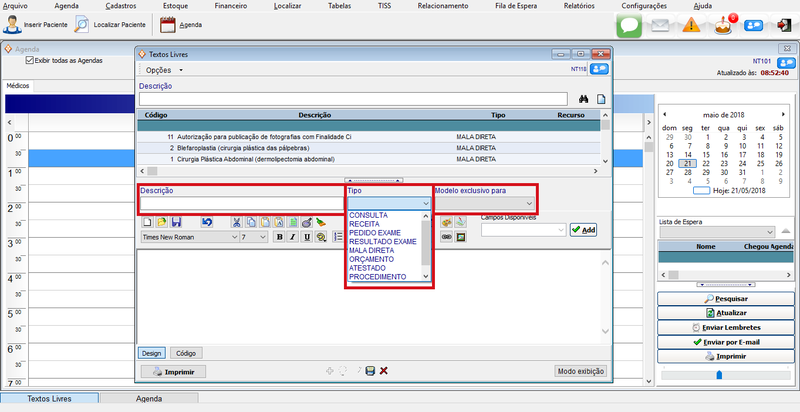Click the envelope mail icon
Viewport: 800px width, 412px height.
point(660,26)
